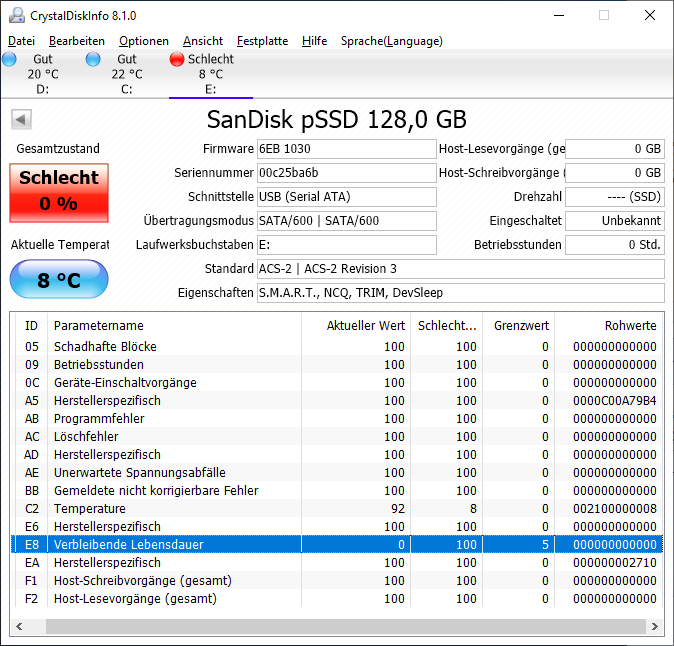The height and width of the screenshot is (646, 674).
Task: Open the Ansicht menu
Action: coord(203,41)
